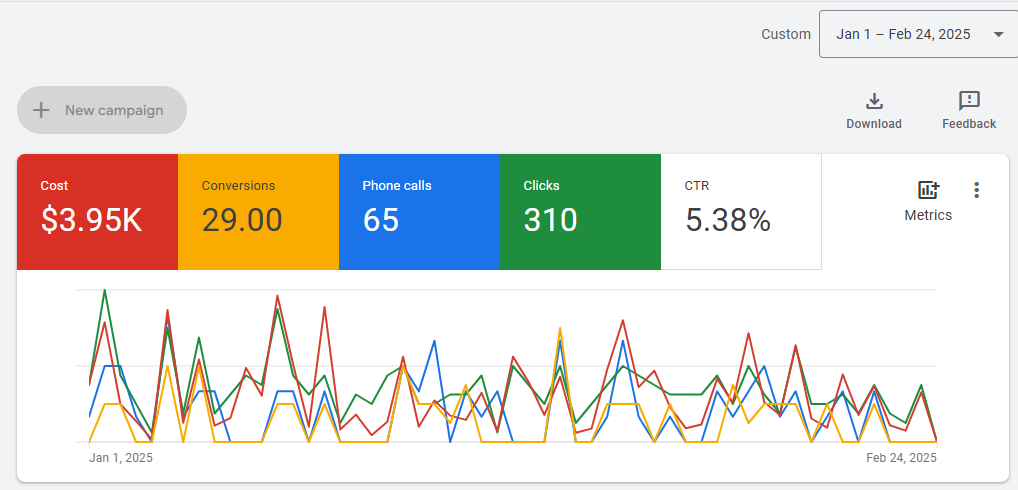
Task: Click the tallest green peak on chart
Action: (105, 291)
